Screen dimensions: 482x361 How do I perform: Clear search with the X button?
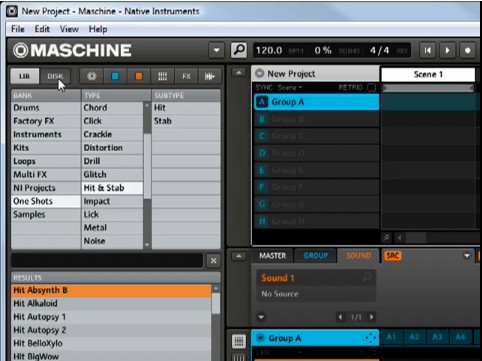tap(214, 261)
